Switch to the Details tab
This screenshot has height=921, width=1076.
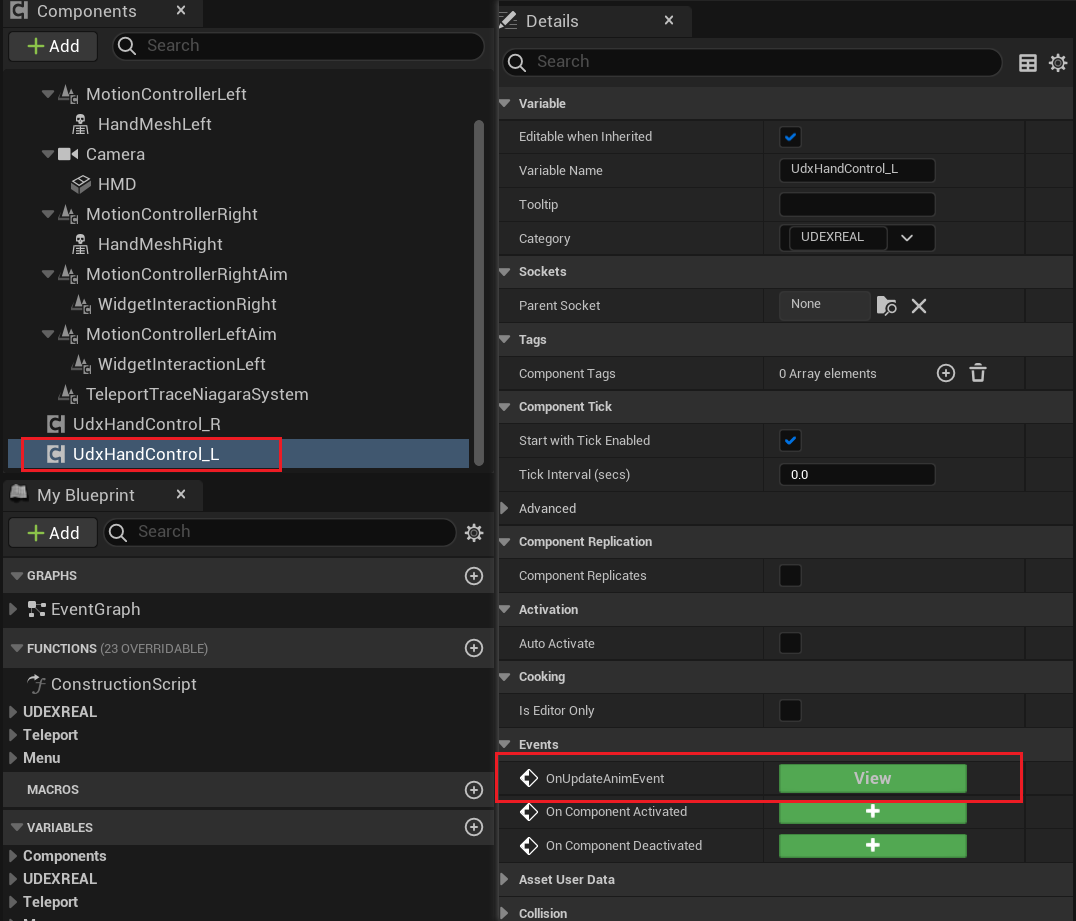[551, 21]
